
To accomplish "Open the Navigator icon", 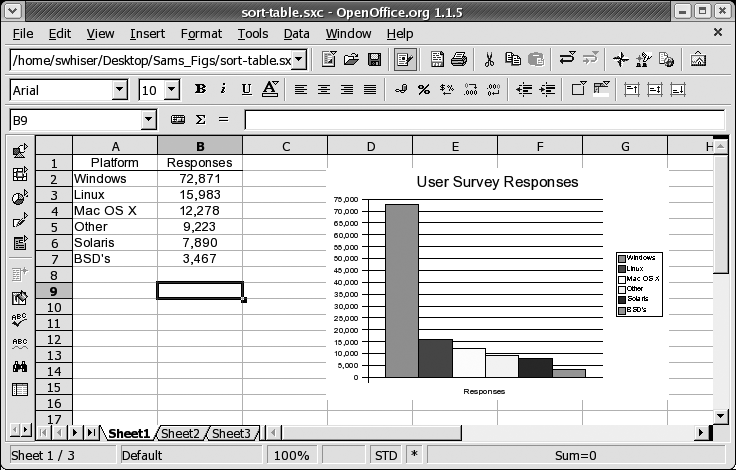I will pyautogui.click(x=621, y=60).
